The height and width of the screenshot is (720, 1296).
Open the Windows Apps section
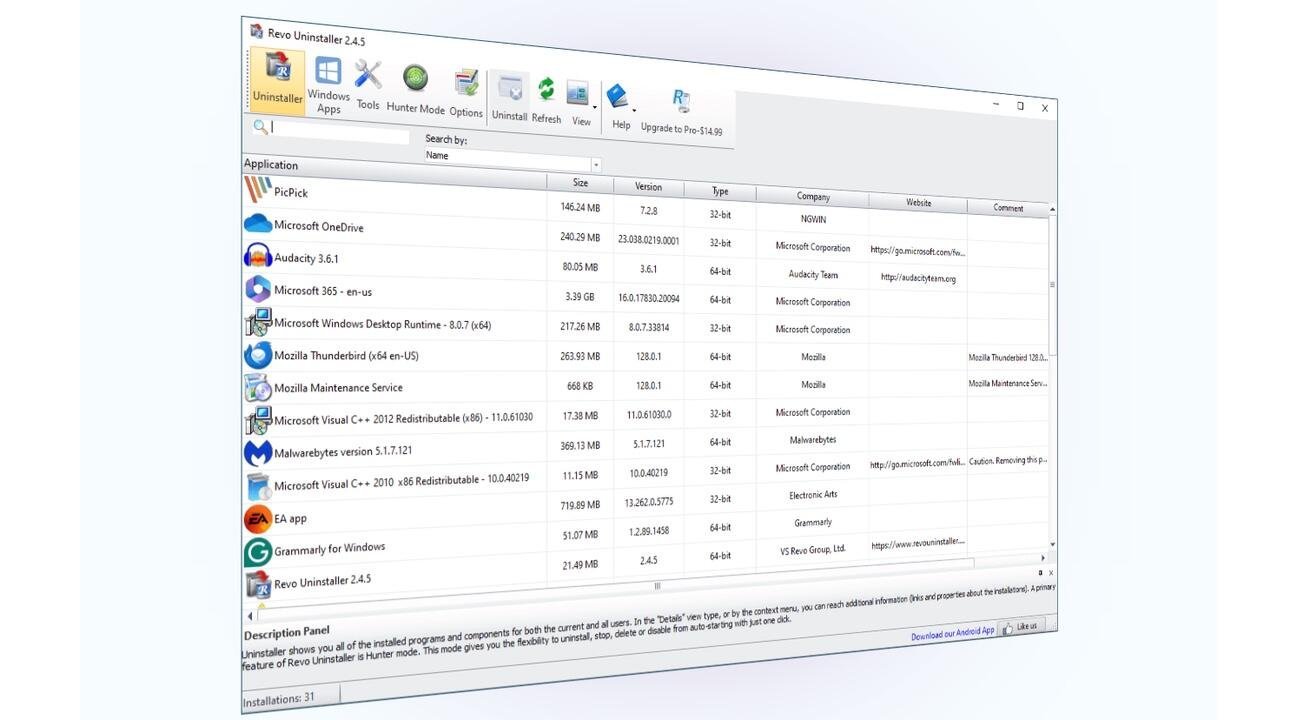coord(328,84)
